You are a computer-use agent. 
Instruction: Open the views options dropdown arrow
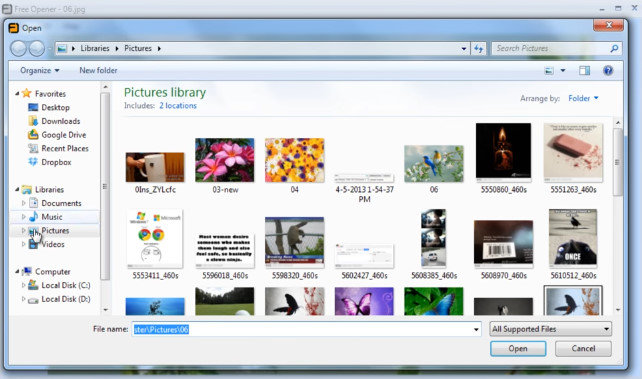coord(563,71)
